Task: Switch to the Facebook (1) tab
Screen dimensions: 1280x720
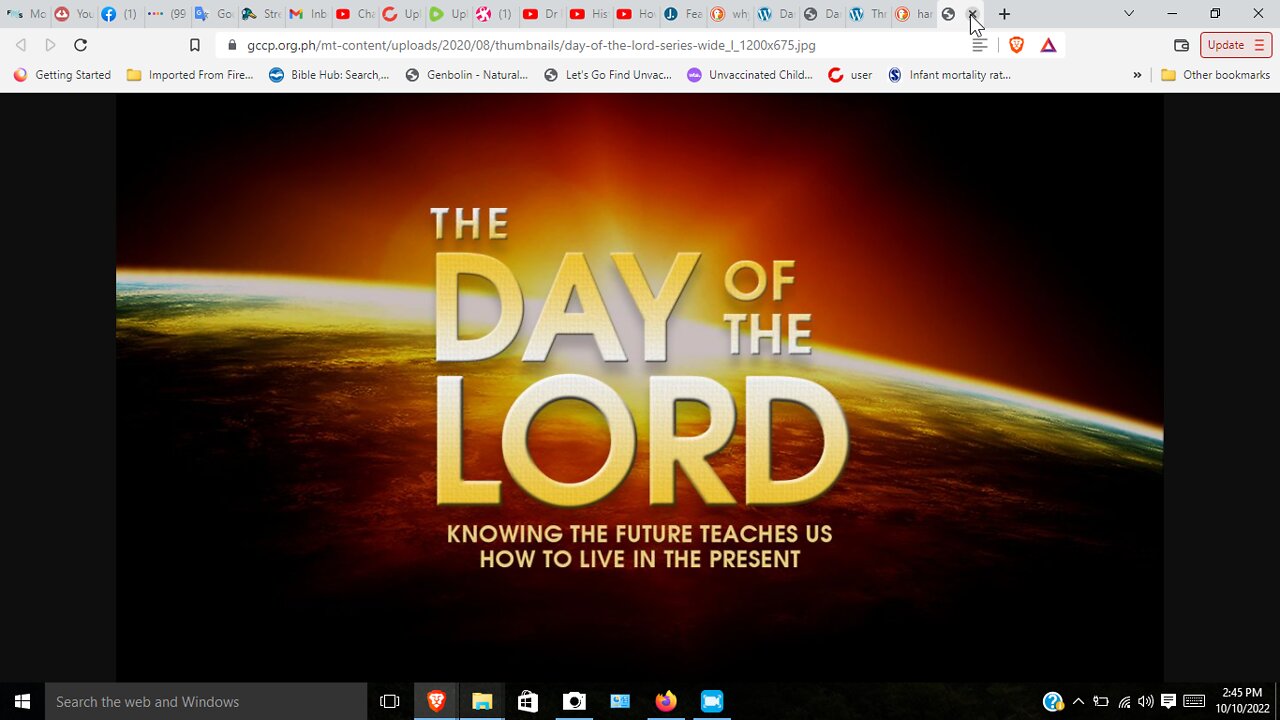Action: 120,14
